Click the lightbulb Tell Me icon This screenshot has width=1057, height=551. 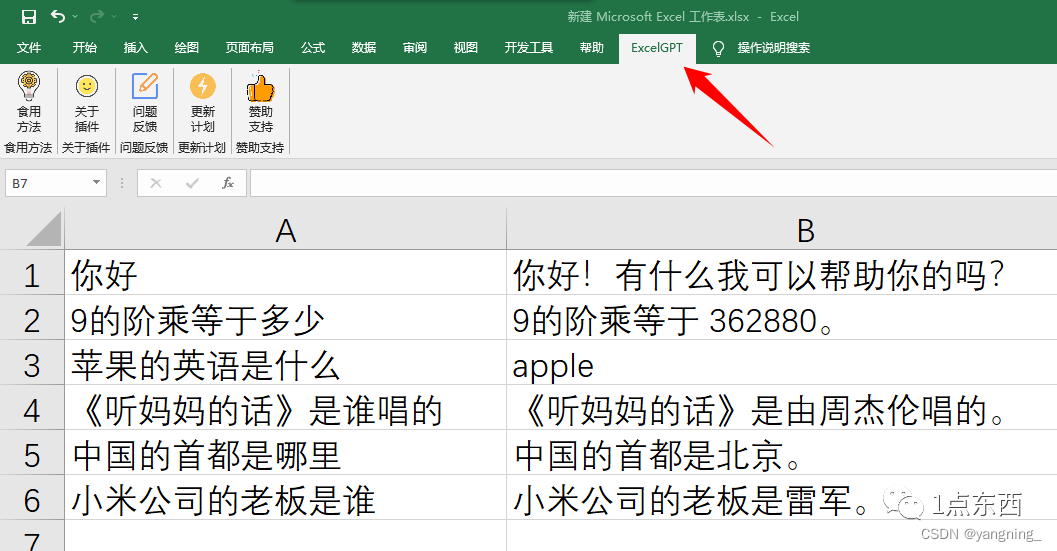point(719,49)
